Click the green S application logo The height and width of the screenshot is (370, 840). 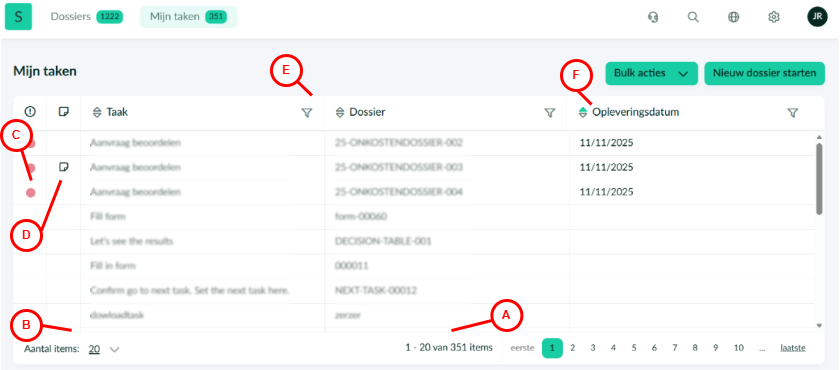point(19,17)
